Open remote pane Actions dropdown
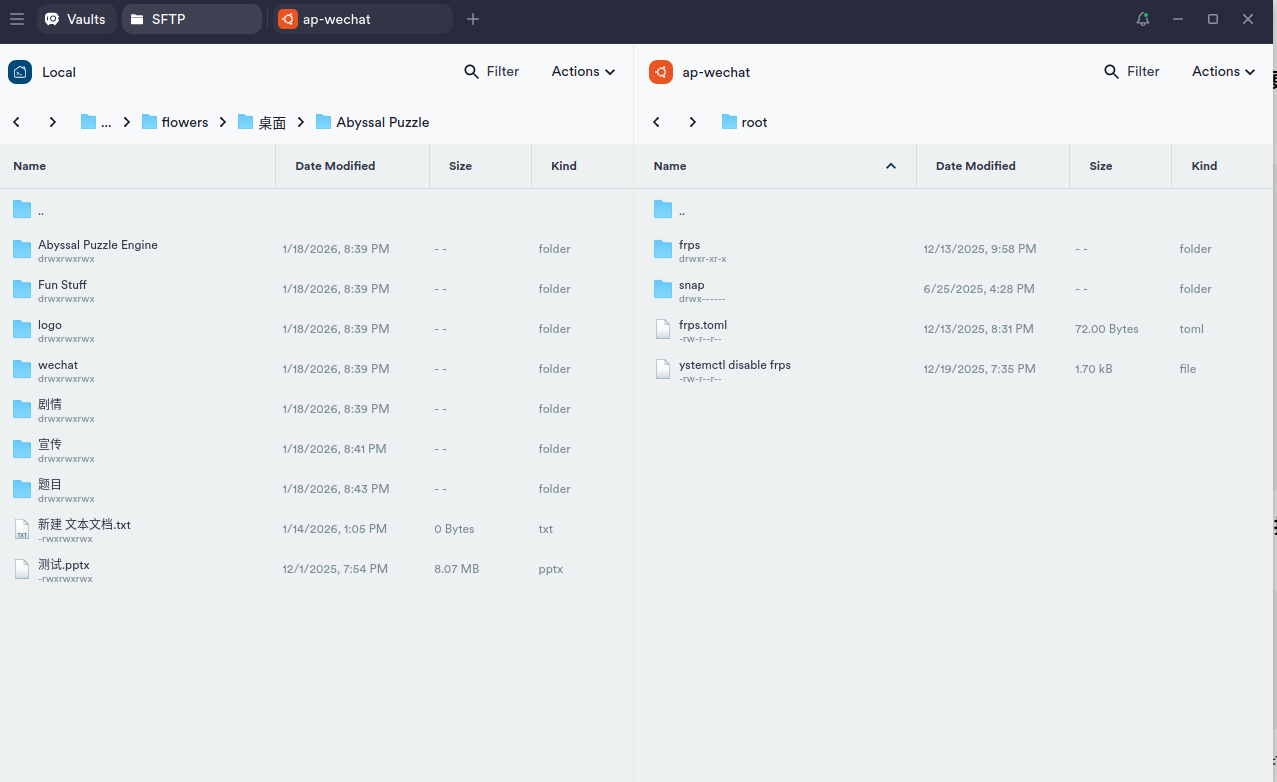This screenshot has width=1277, height=782. click(x=1223, y=71)
